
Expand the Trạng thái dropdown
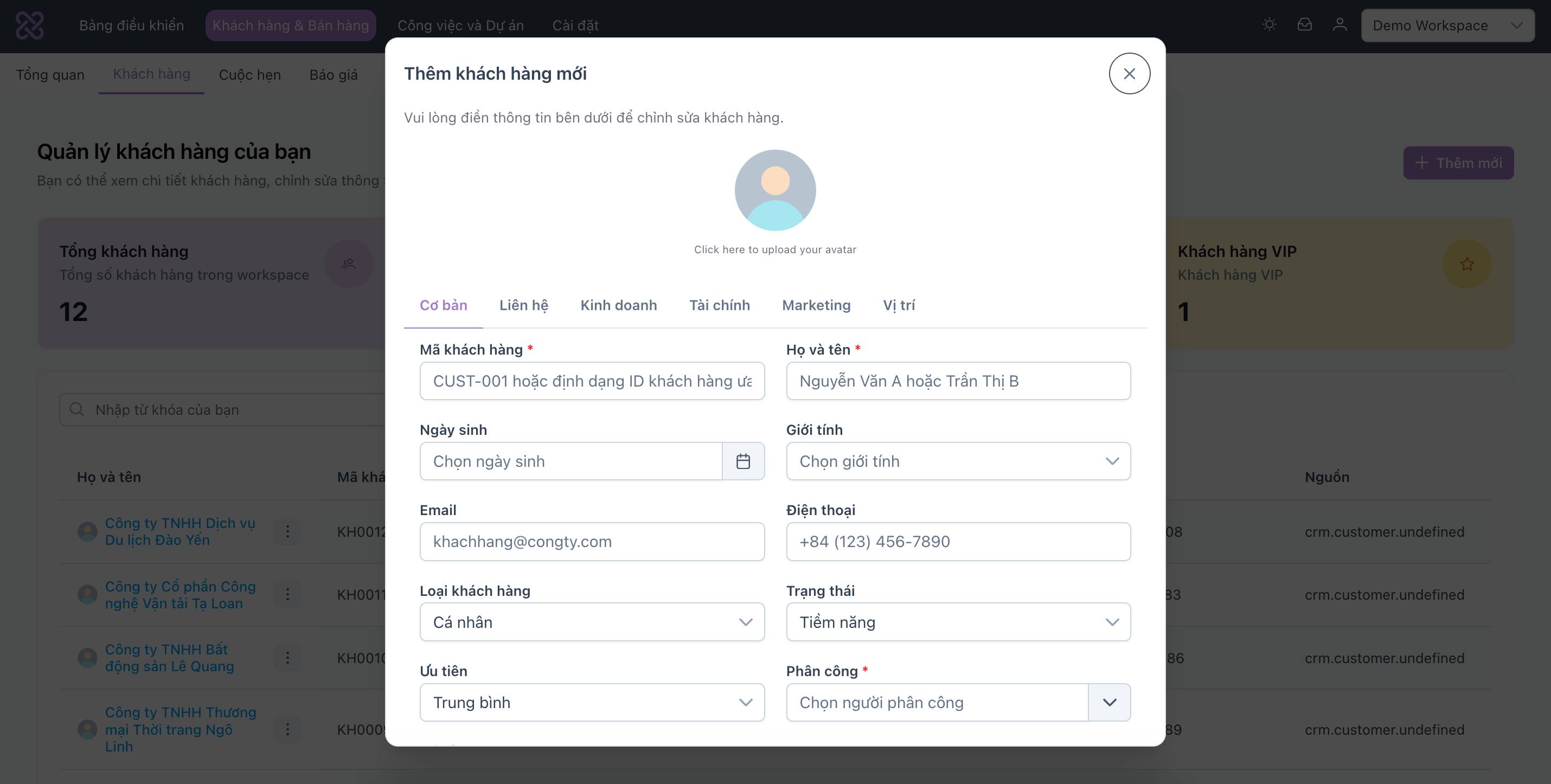click(x=958, y=622)
